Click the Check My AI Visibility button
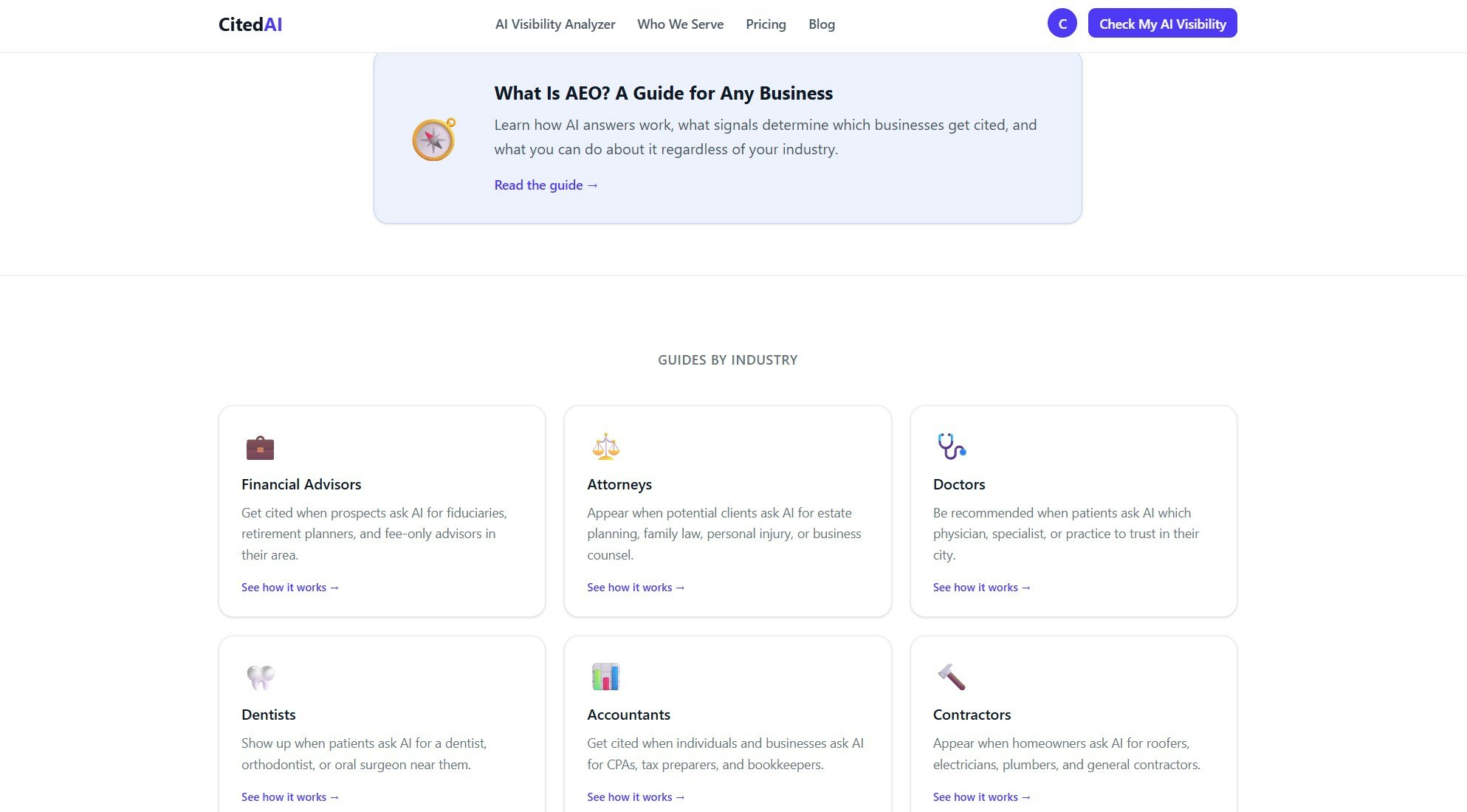The width and height of the screenshot is (1467, 812). coord(1162,23)
